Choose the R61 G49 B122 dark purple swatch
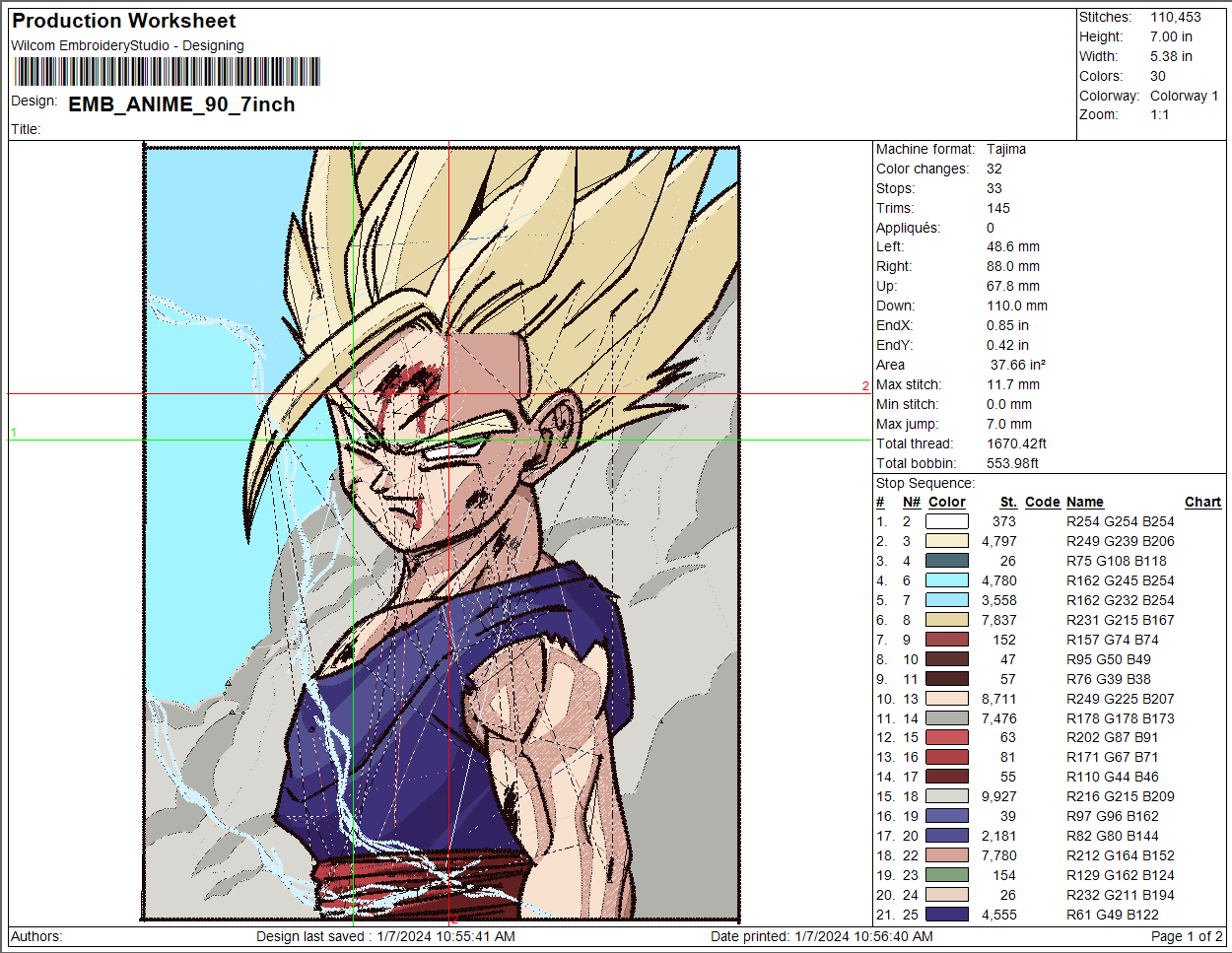 click(946, 915)
